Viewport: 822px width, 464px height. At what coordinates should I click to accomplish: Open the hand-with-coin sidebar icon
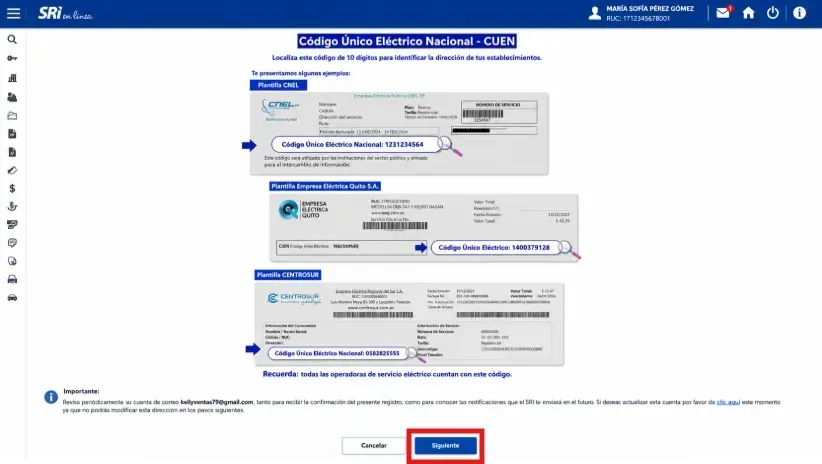click(x=12, y=207)
